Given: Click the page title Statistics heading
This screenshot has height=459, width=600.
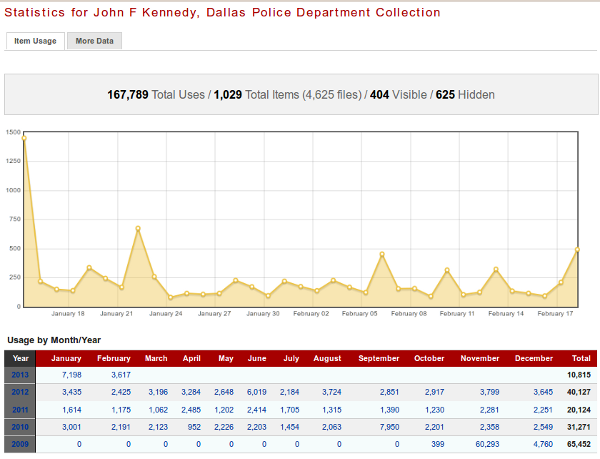Looking at the screenshot, I should point(222,12).
